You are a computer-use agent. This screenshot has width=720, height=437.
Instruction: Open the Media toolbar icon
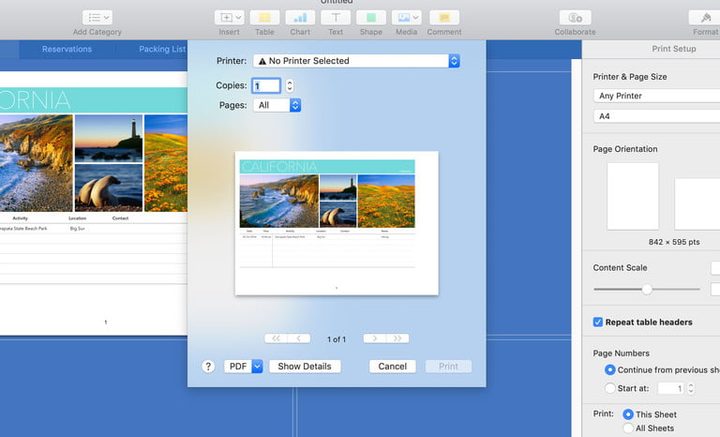pyautogui.click(x=406, y=18)
